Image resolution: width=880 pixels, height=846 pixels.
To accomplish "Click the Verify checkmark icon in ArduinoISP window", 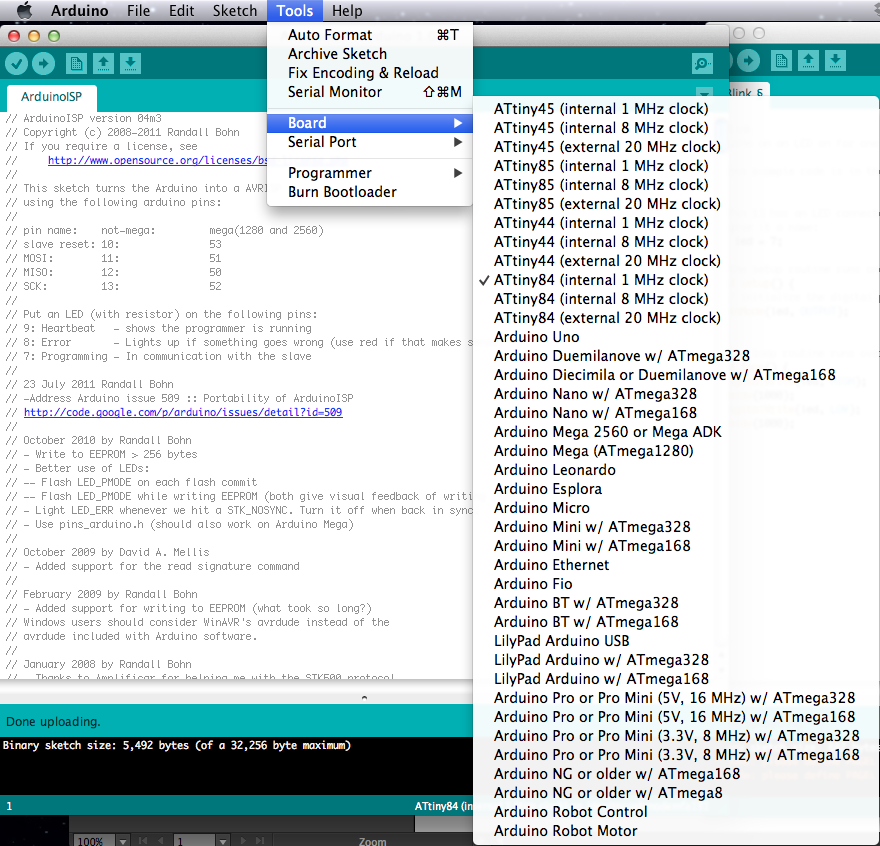I will coord(17,63).
